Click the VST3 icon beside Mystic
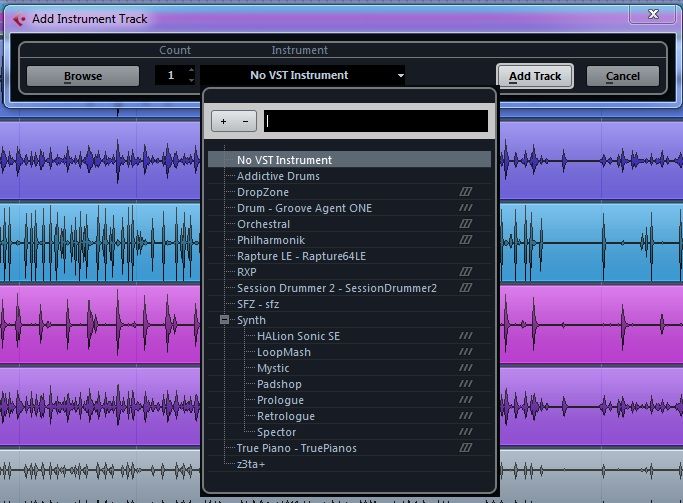The height and width of the screenshot is (503, 683). (466, 368)
